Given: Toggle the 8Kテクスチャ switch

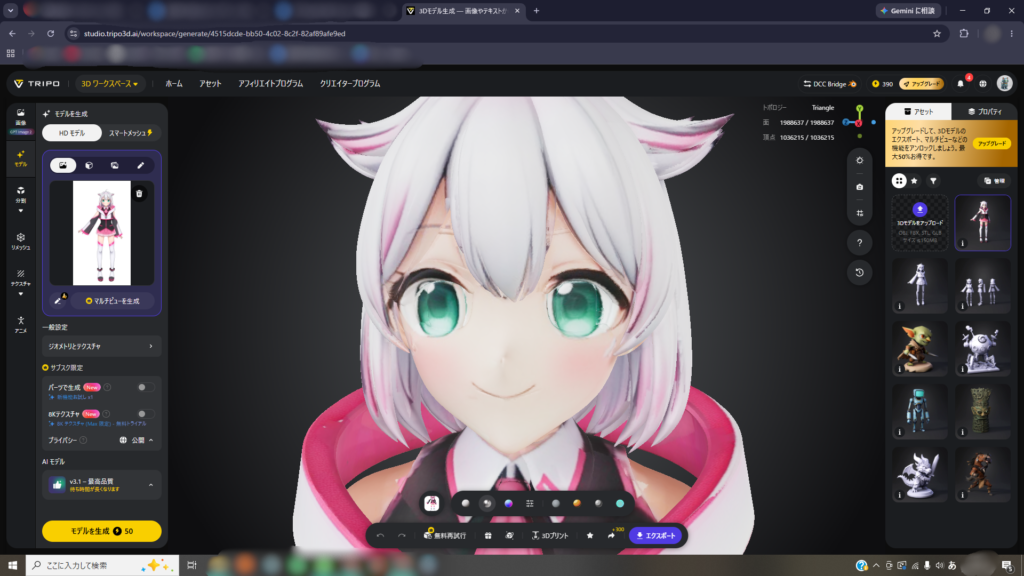Looking at the screenshot, I should tap(145, 413).
